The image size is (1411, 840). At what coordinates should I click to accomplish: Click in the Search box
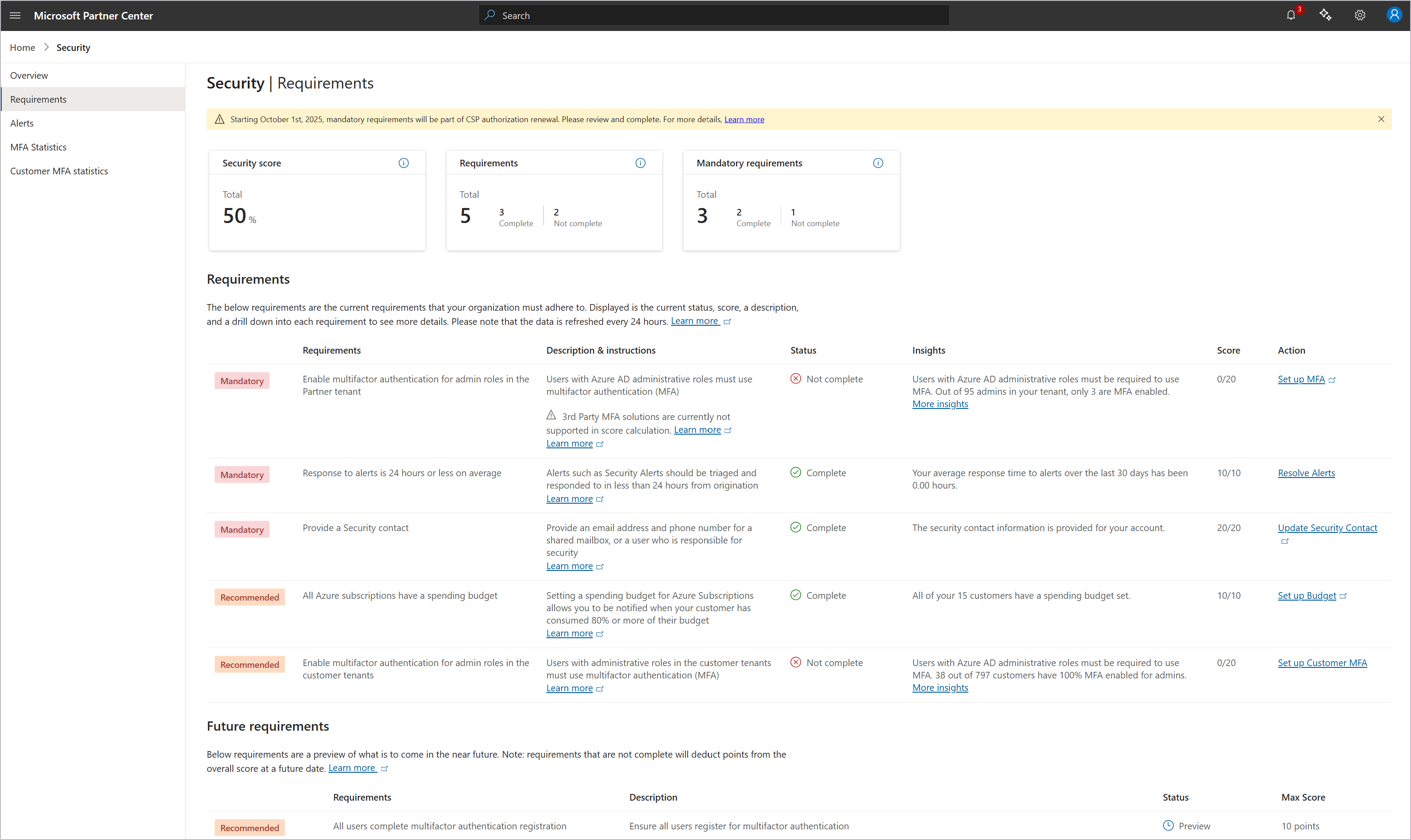(x=713, y=15)
